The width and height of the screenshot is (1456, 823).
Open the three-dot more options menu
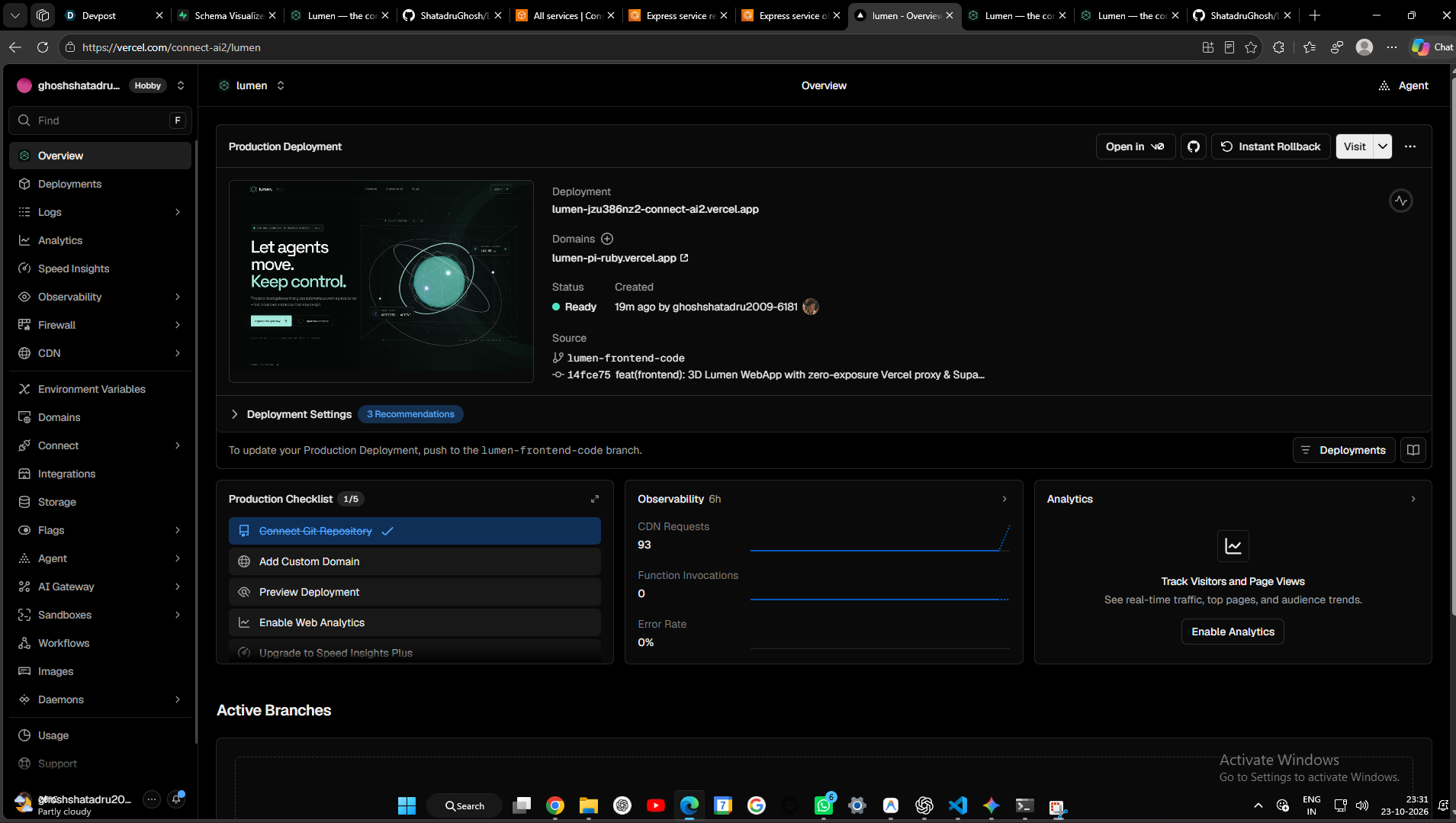[1410, 146]
